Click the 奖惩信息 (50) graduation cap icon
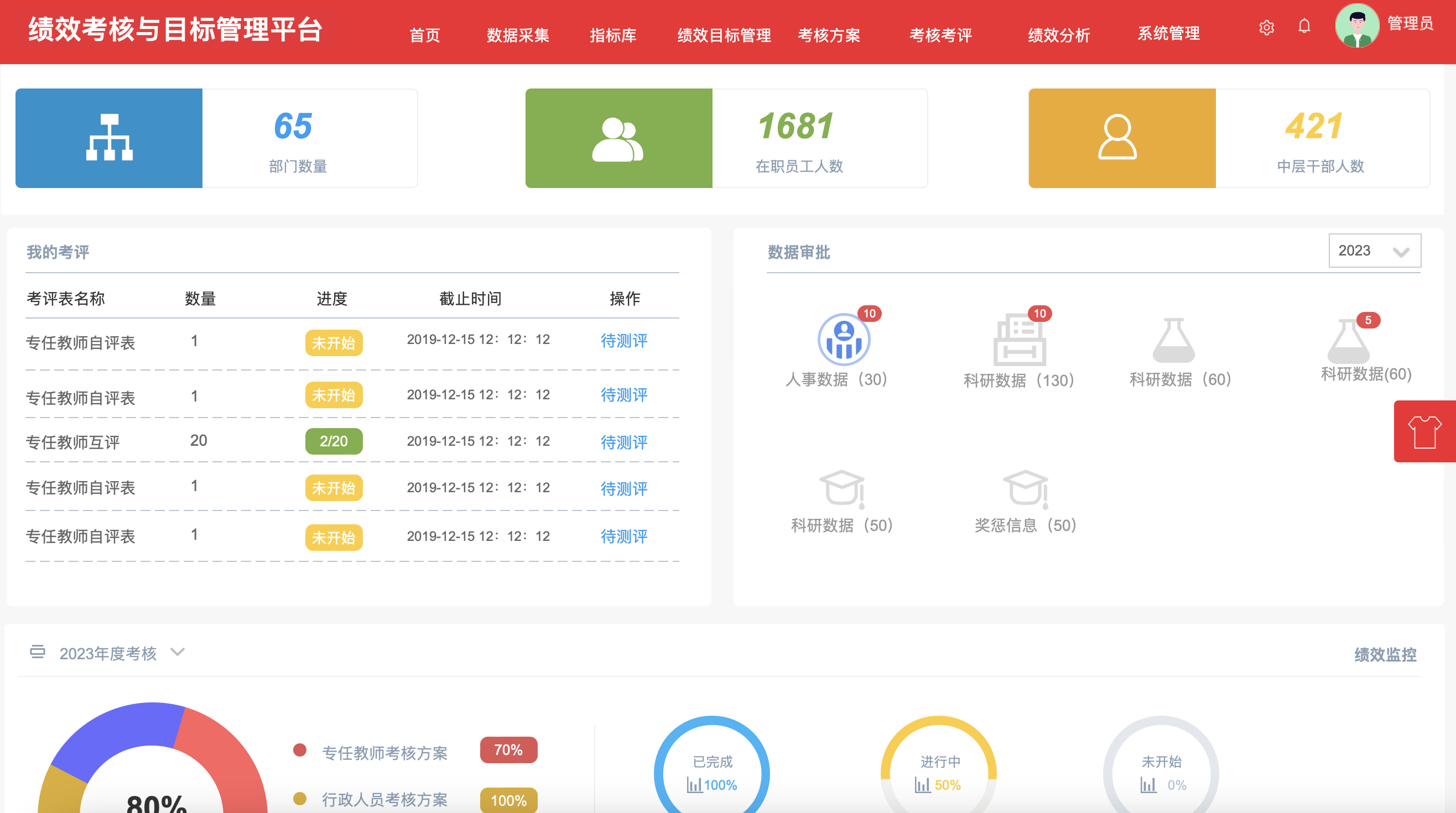 coord(1025,488)
